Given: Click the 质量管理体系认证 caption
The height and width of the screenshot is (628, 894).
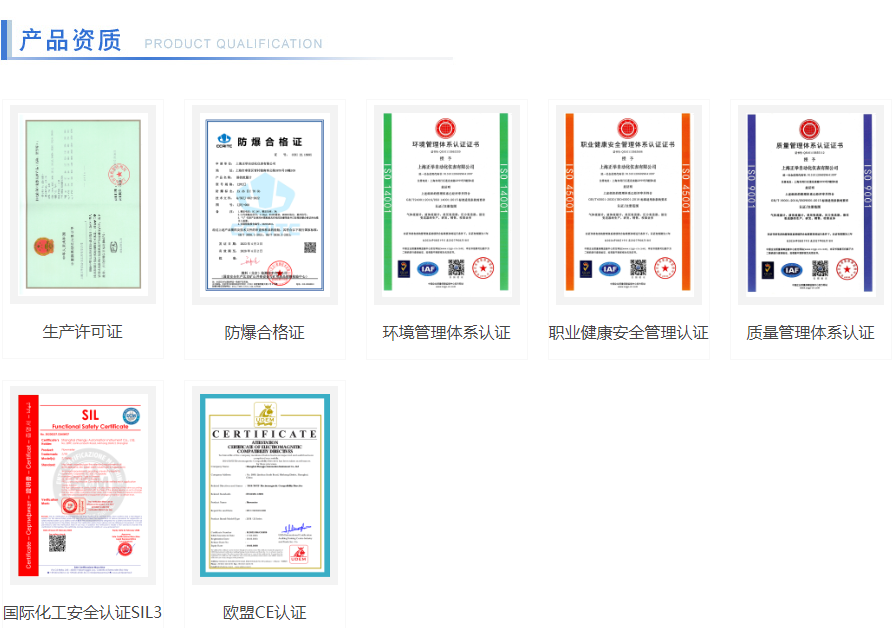Looking at the screenshot, I should pyautogui.click(x=811, y=332).
